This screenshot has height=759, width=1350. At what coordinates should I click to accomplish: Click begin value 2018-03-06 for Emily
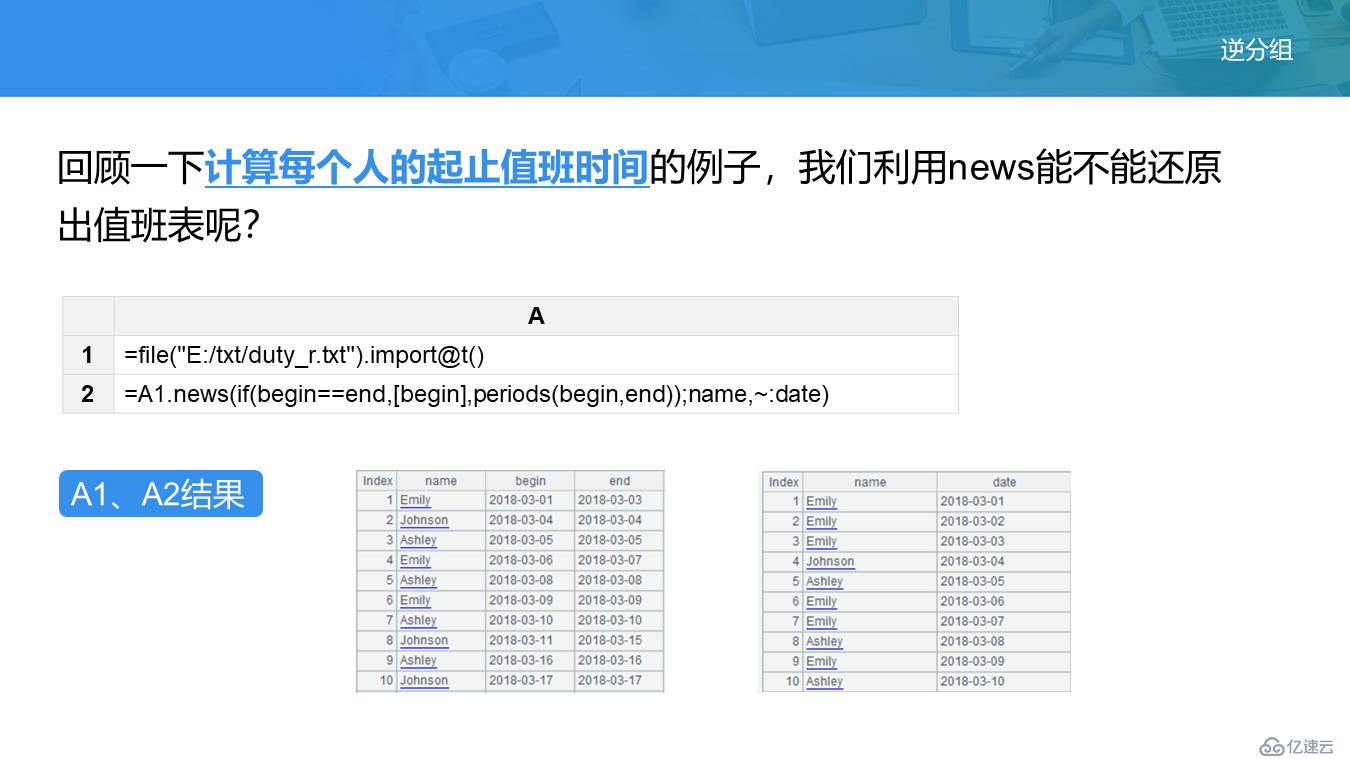click(x=521, y=560)
